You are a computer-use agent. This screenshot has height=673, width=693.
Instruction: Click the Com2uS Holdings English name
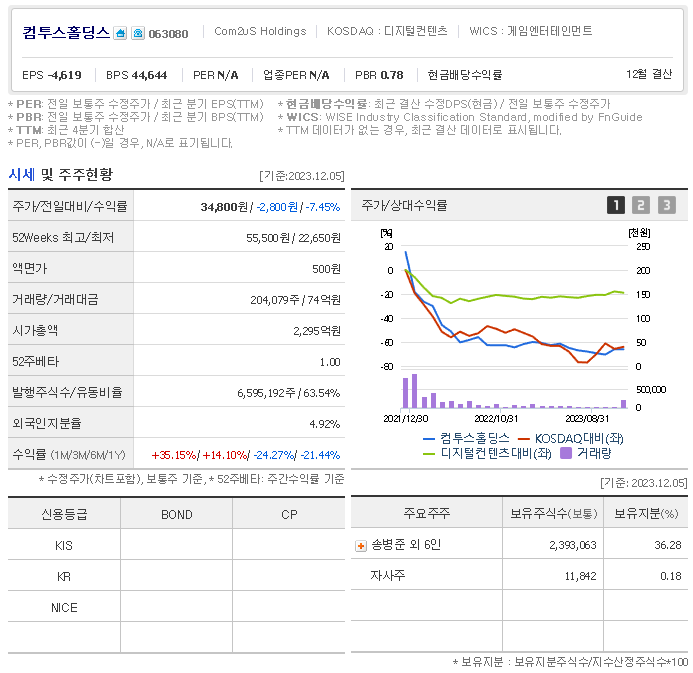(260, 31)
